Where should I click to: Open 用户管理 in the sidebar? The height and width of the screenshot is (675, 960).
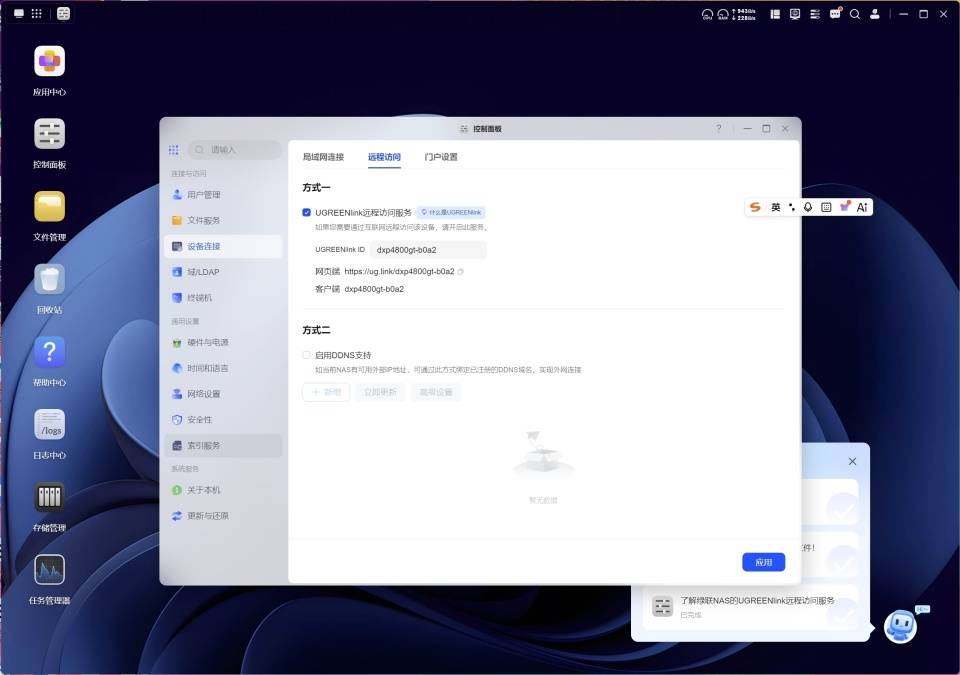[223, 195]
